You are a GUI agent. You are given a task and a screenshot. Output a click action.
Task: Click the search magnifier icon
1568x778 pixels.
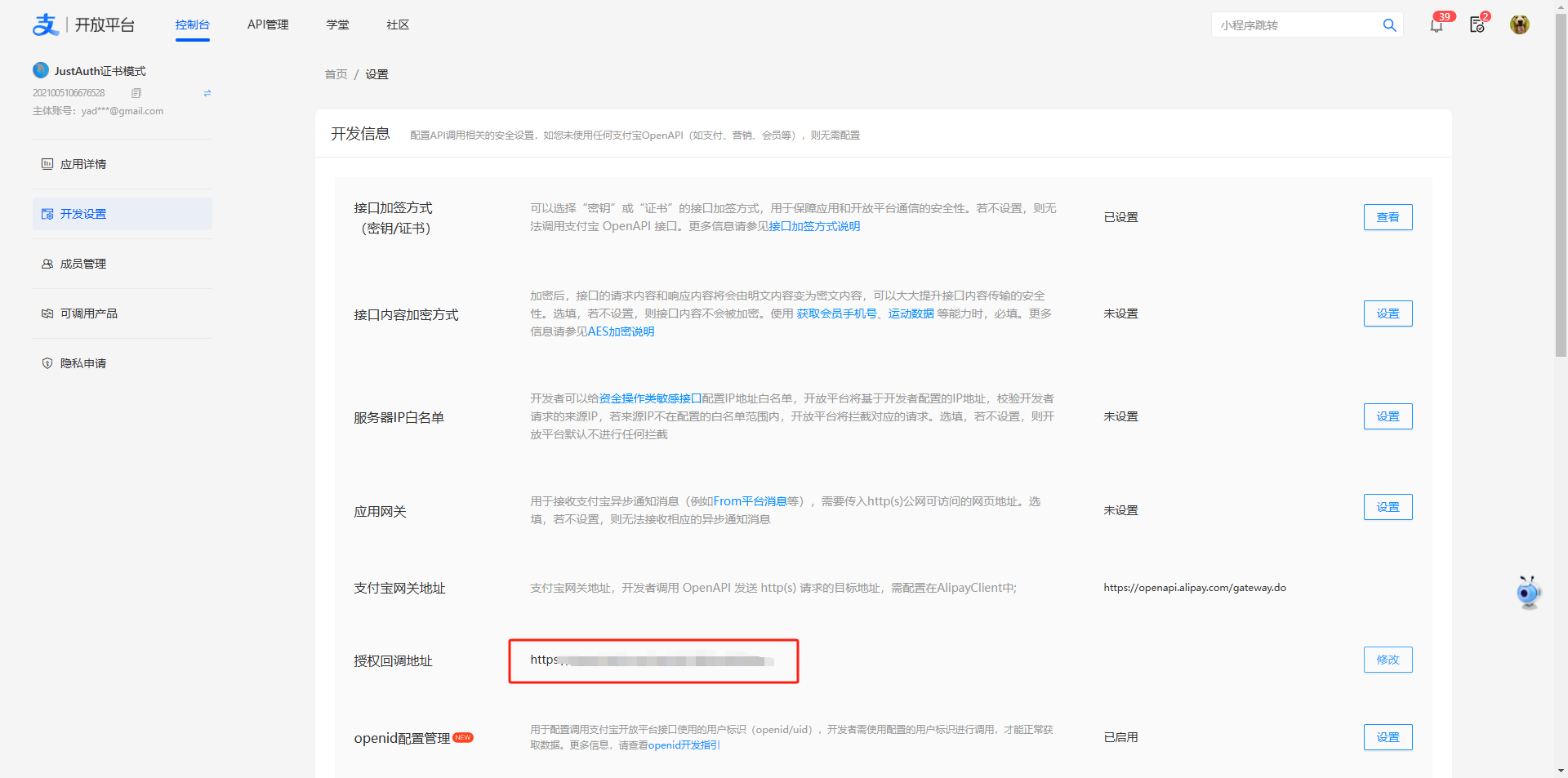point(1389,25)
